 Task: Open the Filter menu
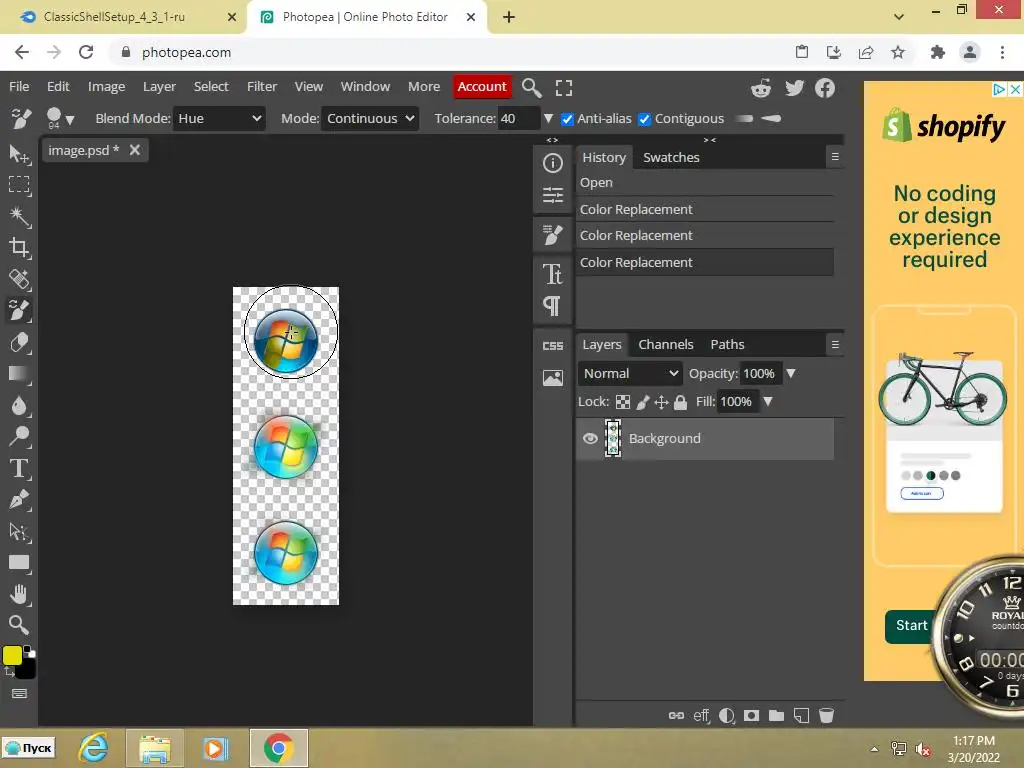pos(262,86)
